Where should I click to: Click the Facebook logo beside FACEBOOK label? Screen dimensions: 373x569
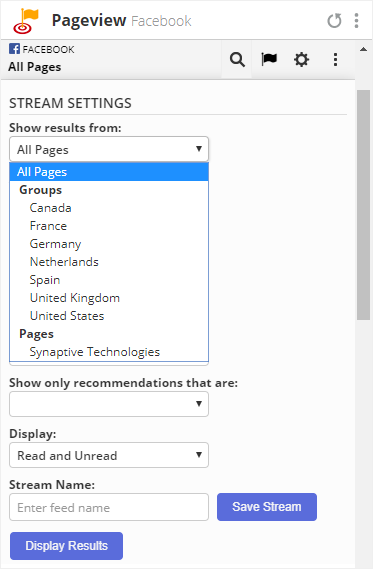(x=15, y=49)
